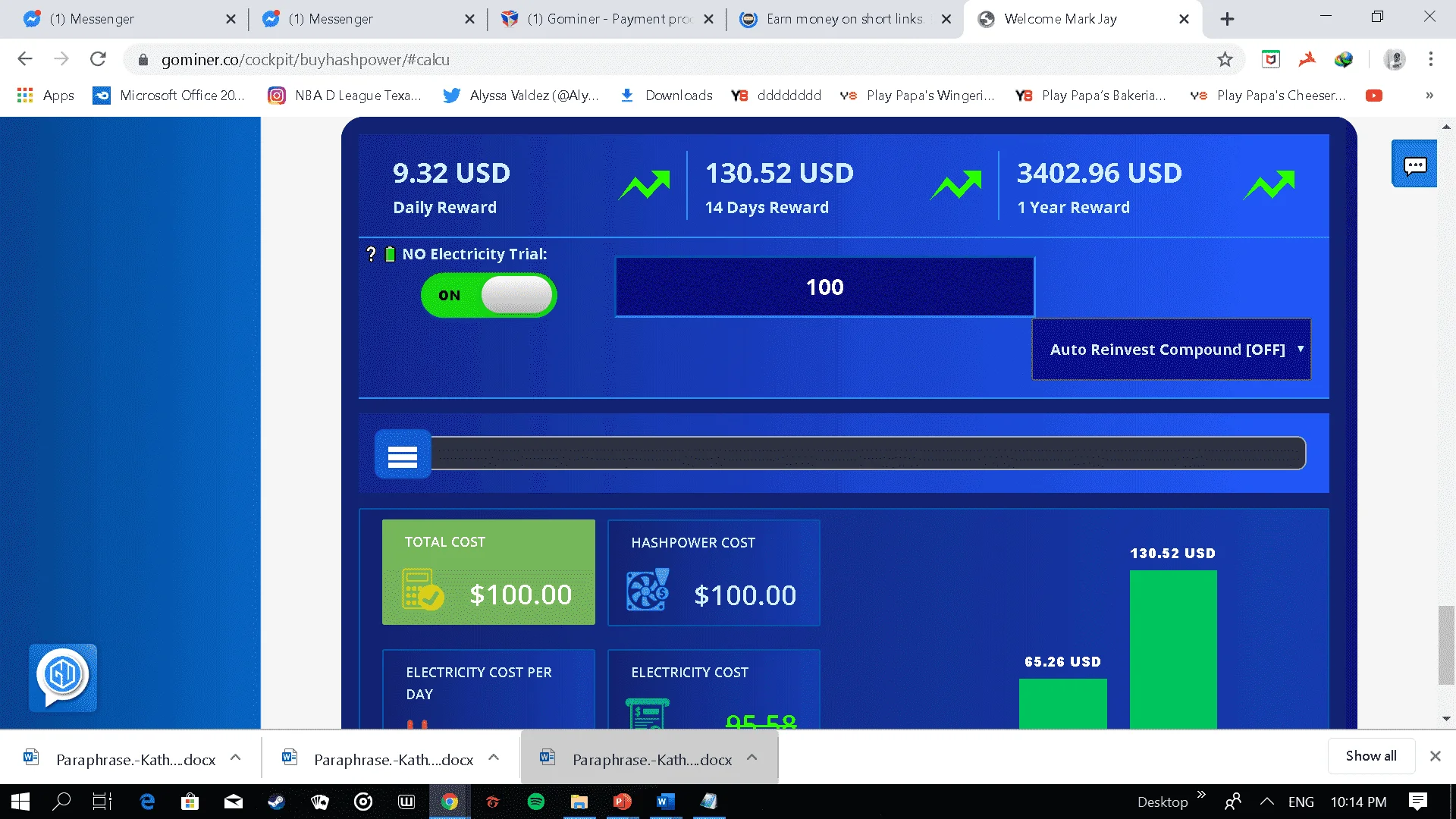The image size is (1456, 819).
Task: Show hidden system tray icons
Action: click(1267, 802)
